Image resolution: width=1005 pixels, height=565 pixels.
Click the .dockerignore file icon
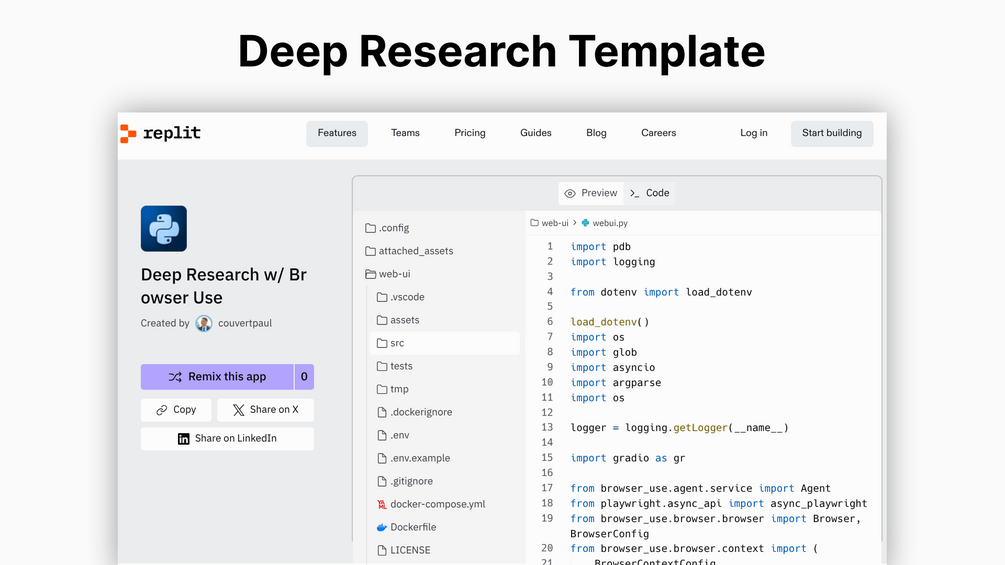click(x=382, y=413)
